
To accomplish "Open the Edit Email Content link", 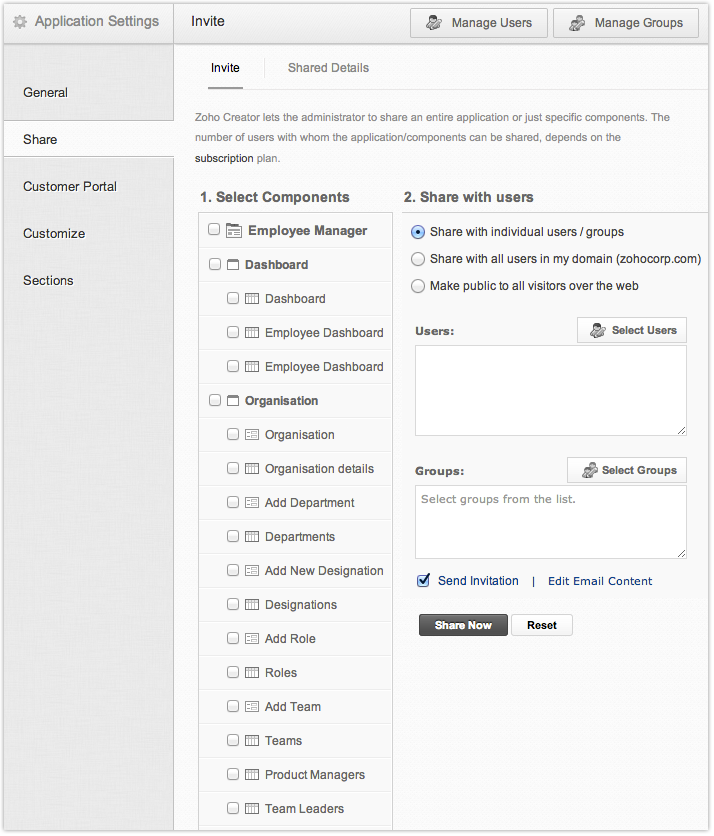I will coord(600,581).
